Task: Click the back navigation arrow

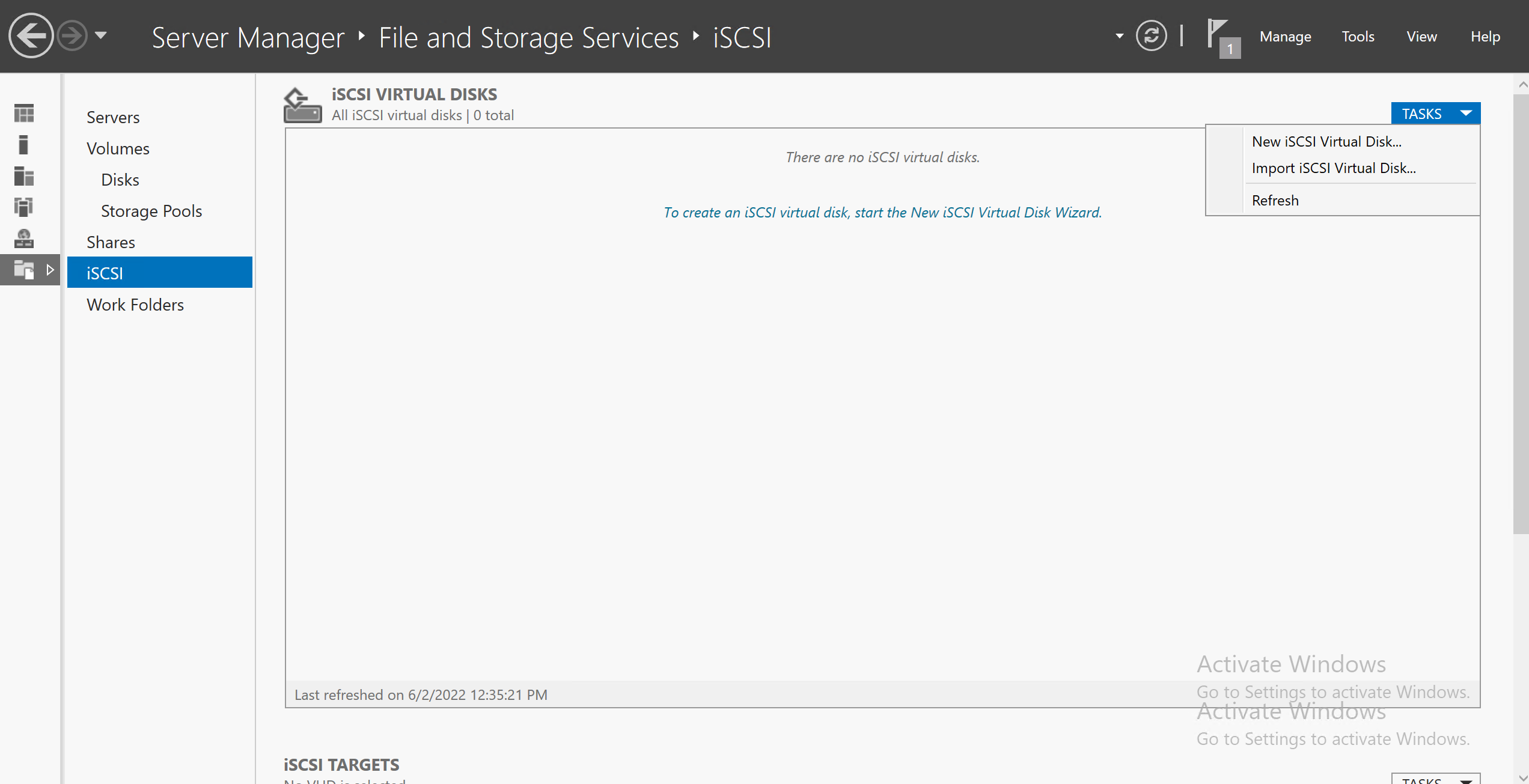Action: [x=31, y=36]
